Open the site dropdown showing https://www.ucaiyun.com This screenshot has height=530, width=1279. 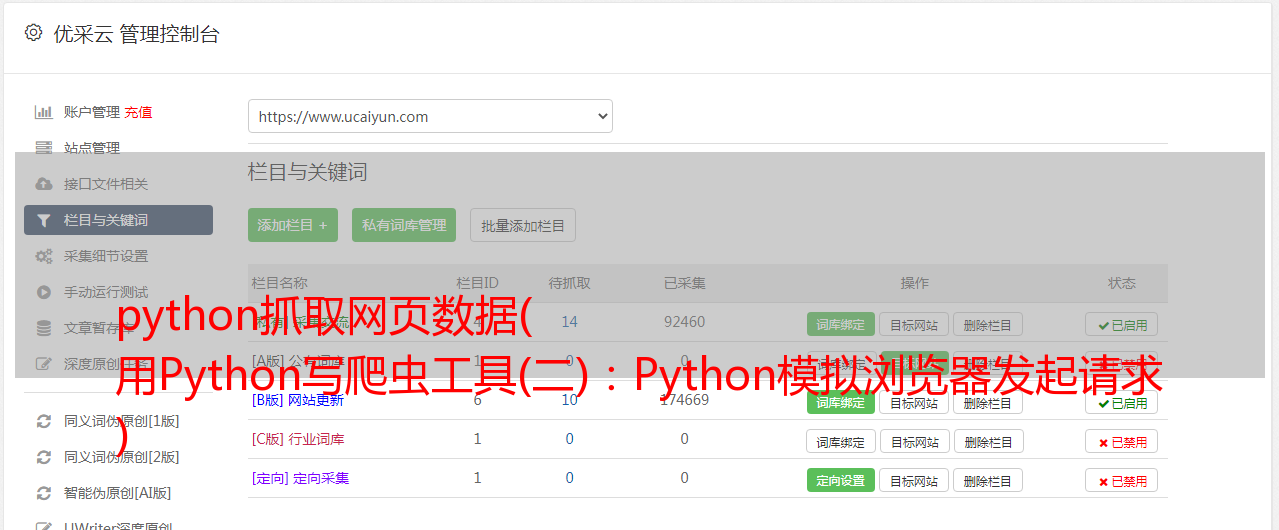430,116
